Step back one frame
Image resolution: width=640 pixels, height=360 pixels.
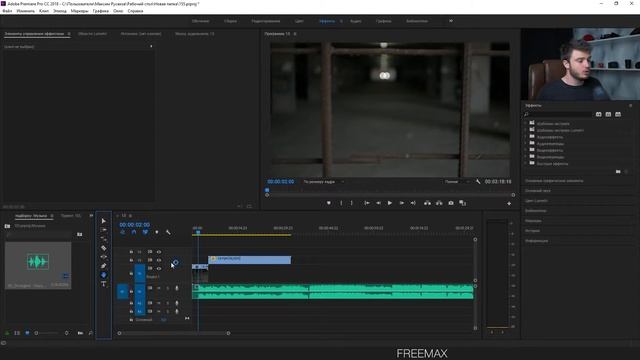coord(378,203)
